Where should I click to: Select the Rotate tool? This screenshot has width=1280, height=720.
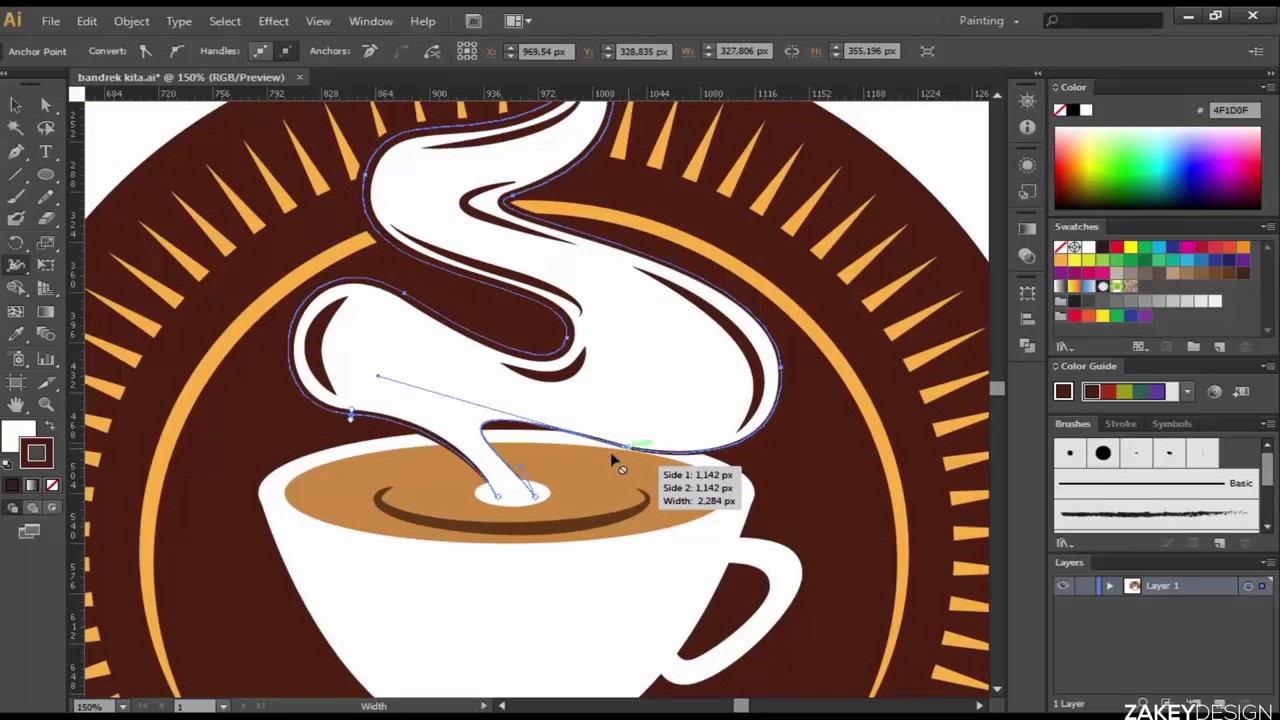tap(16, 243)
